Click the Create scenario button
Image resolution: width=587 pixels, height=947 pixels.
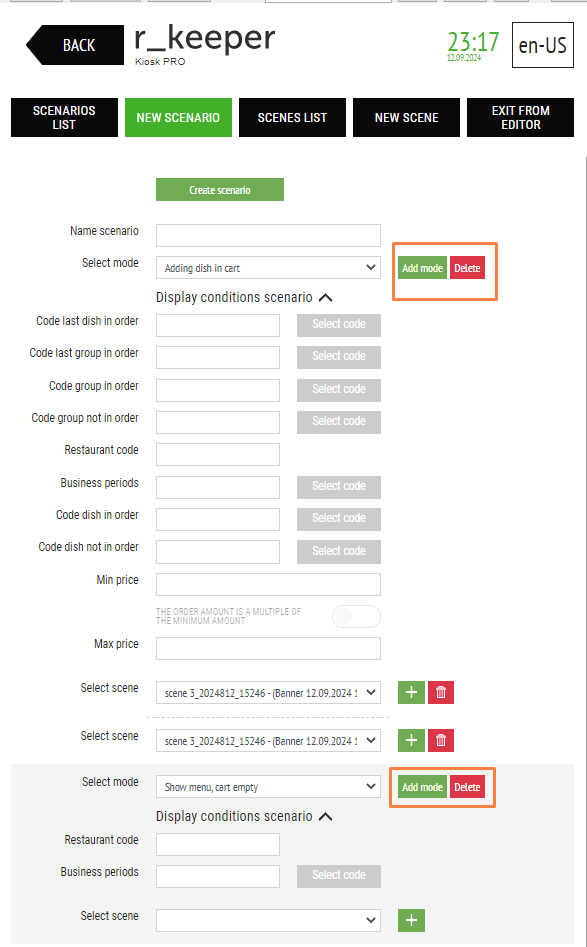click(220, 190)
